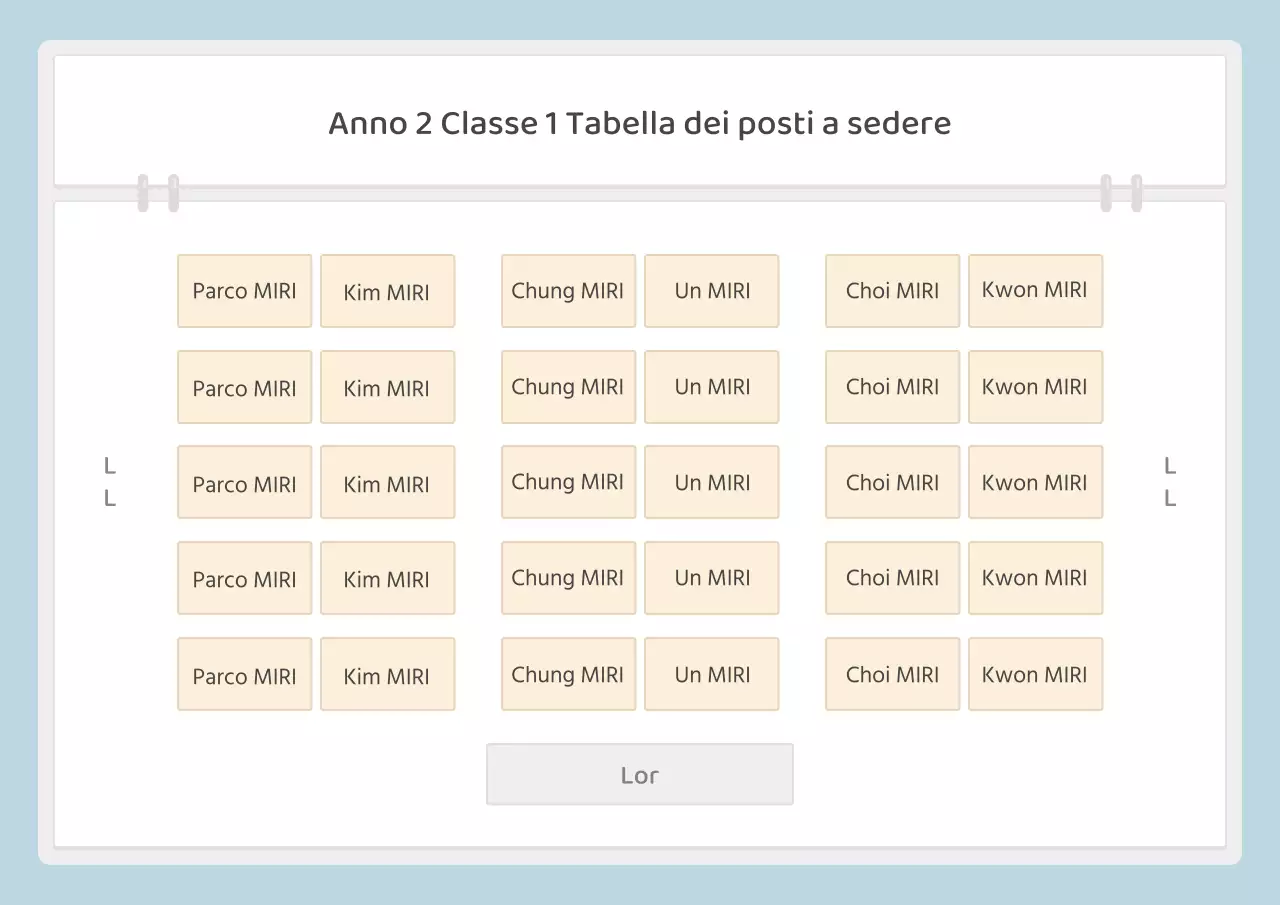Select the Lor desk box at the bottom

coord(639,774)
